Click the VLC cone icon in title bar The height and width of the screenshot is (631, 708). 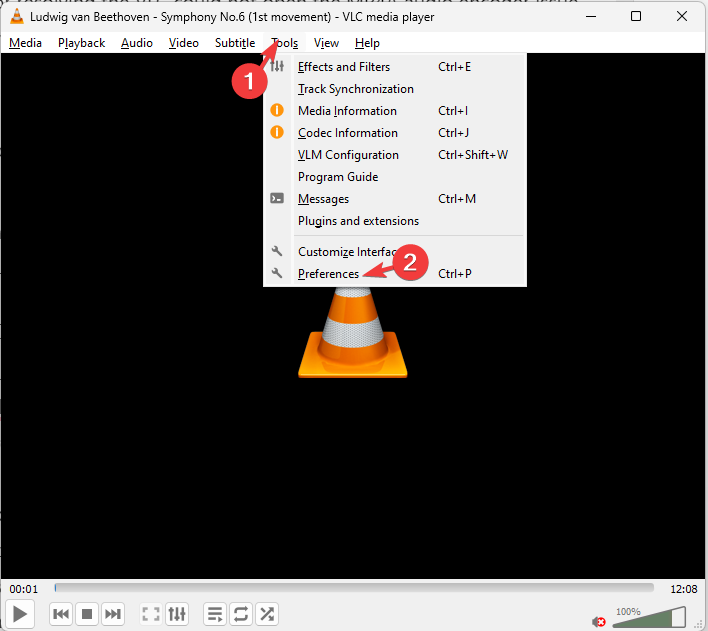coord(17,17)
